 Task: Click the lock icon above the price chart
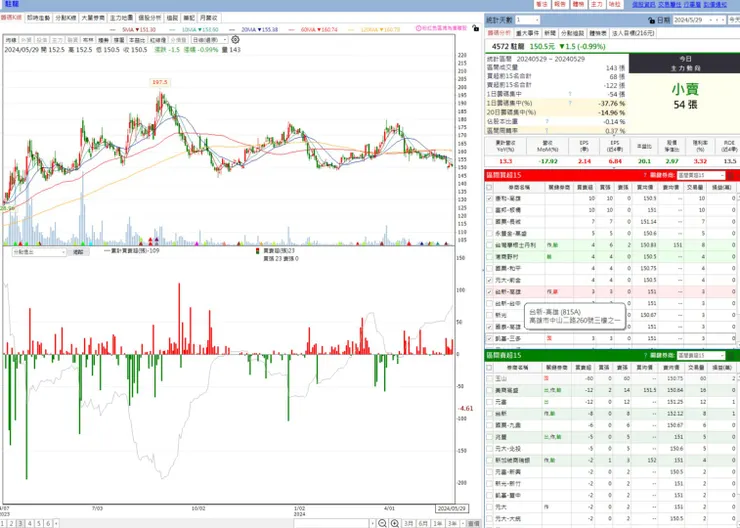coord(475,28)
